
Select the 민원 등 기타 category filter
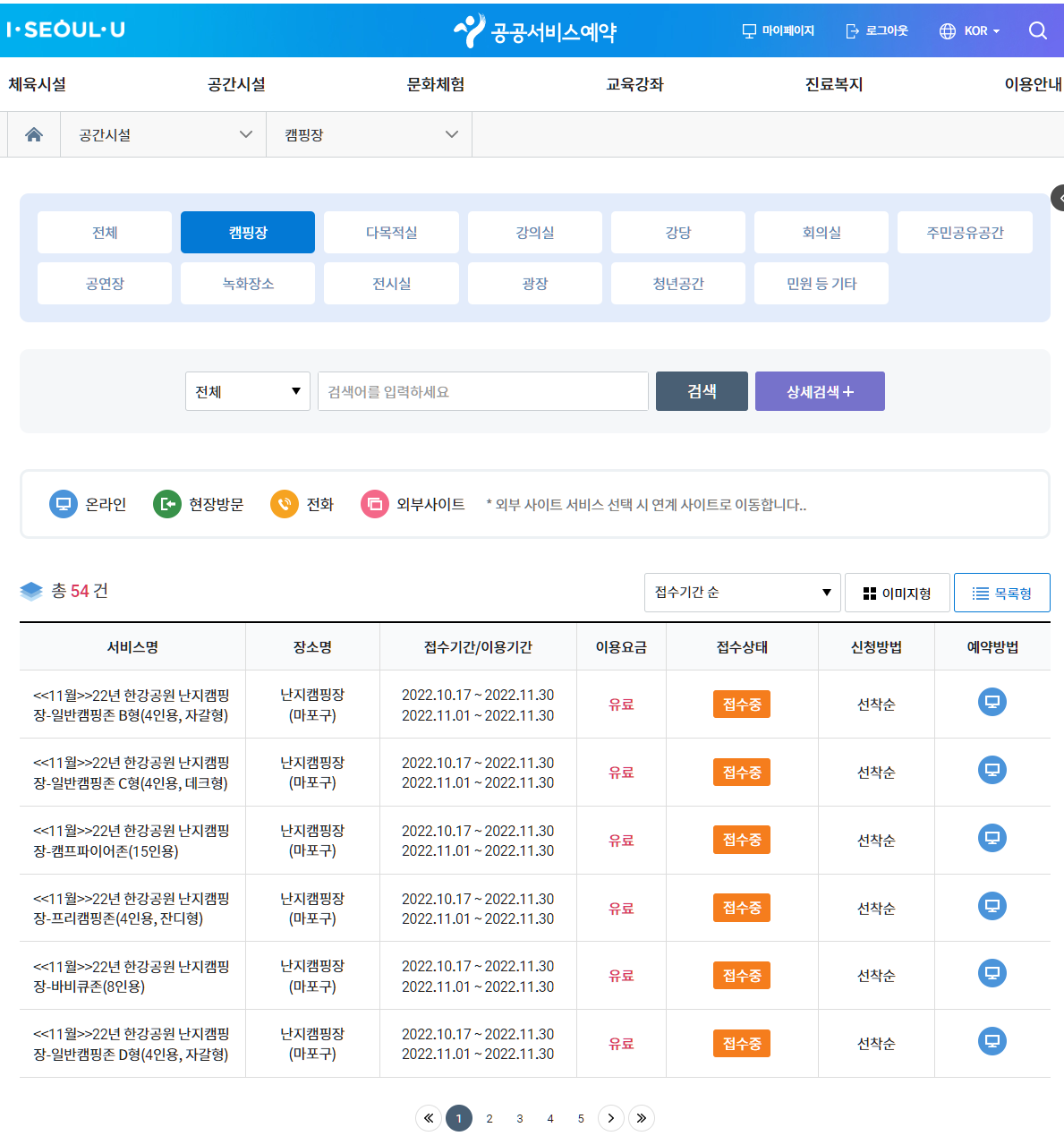pyautogui.click(x=821, y=284)
